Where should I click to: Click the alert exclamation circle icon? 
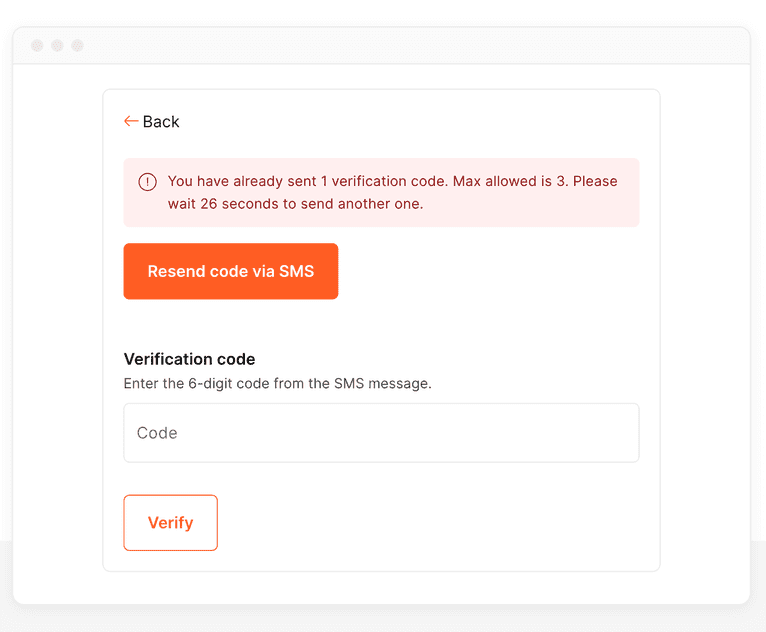147,182
